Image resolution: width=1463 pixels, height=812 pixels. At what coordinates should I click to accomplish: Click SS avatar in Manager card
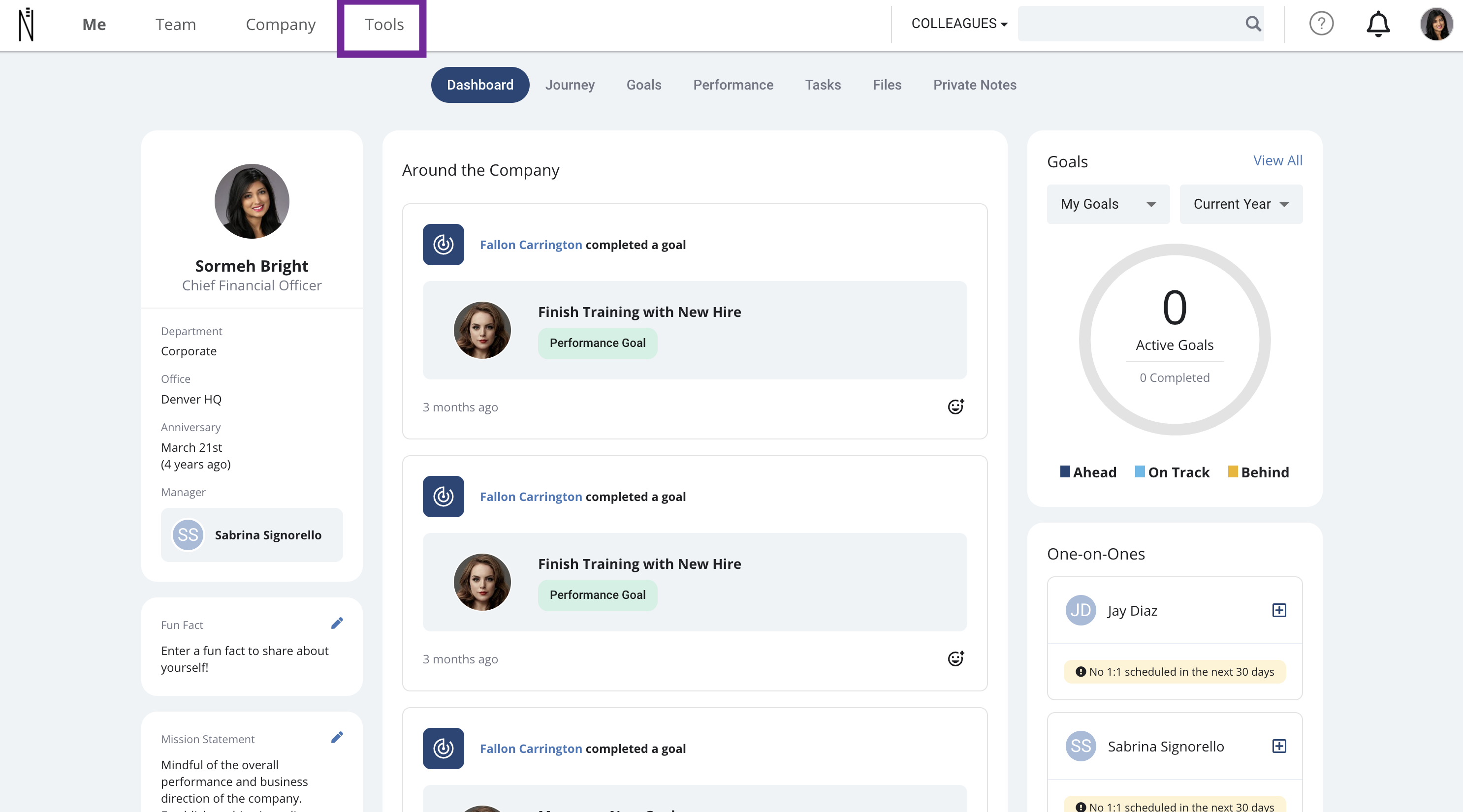point(188,535)
